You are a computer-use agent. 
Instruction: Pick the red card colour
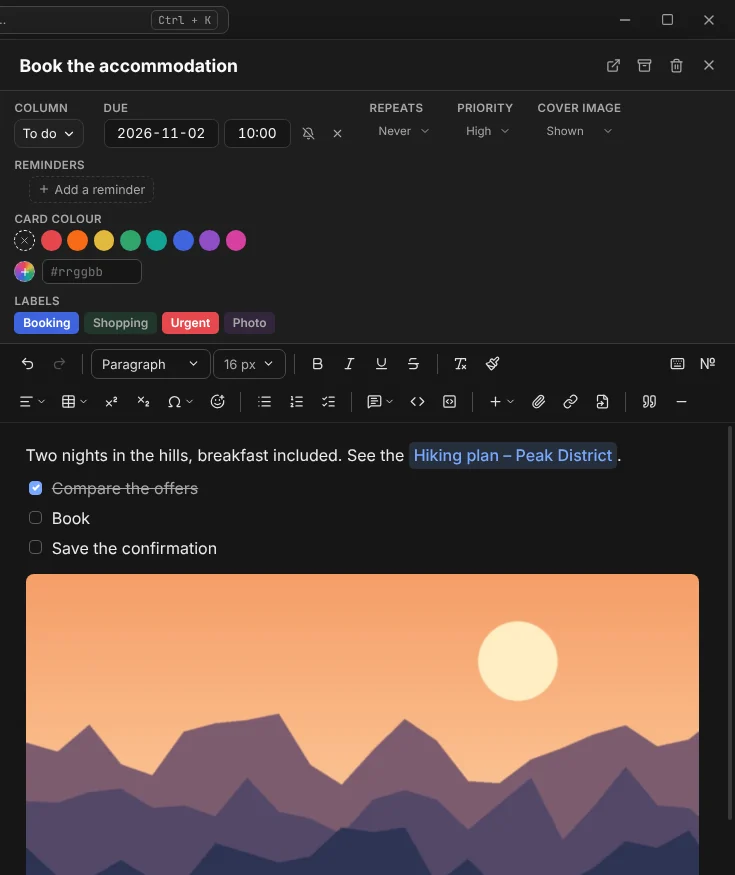tap(51, 241)
